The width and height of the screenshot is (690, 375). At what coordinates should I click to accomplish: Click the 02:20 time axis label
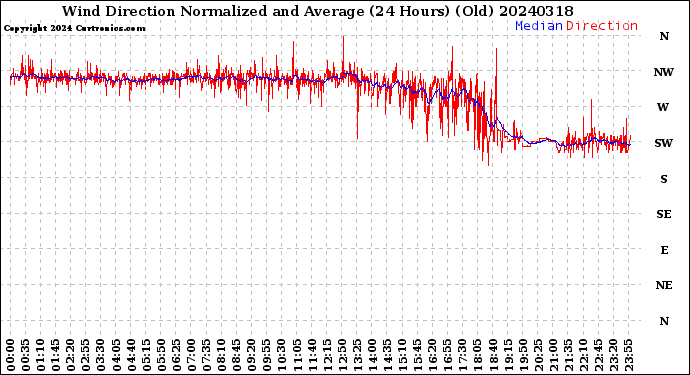pyautogui.click(x=71, y=355)
